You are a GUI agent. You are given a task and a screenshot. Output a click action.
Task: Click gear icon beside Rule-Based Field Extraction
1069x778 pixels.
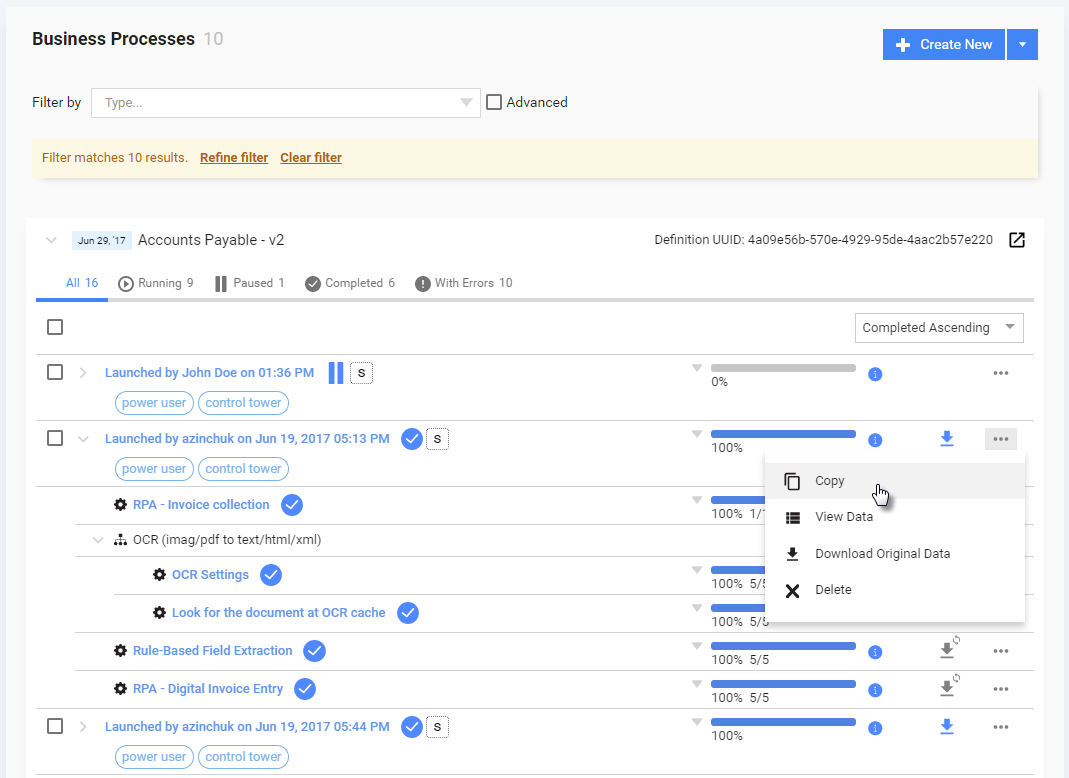click(120, 651)
